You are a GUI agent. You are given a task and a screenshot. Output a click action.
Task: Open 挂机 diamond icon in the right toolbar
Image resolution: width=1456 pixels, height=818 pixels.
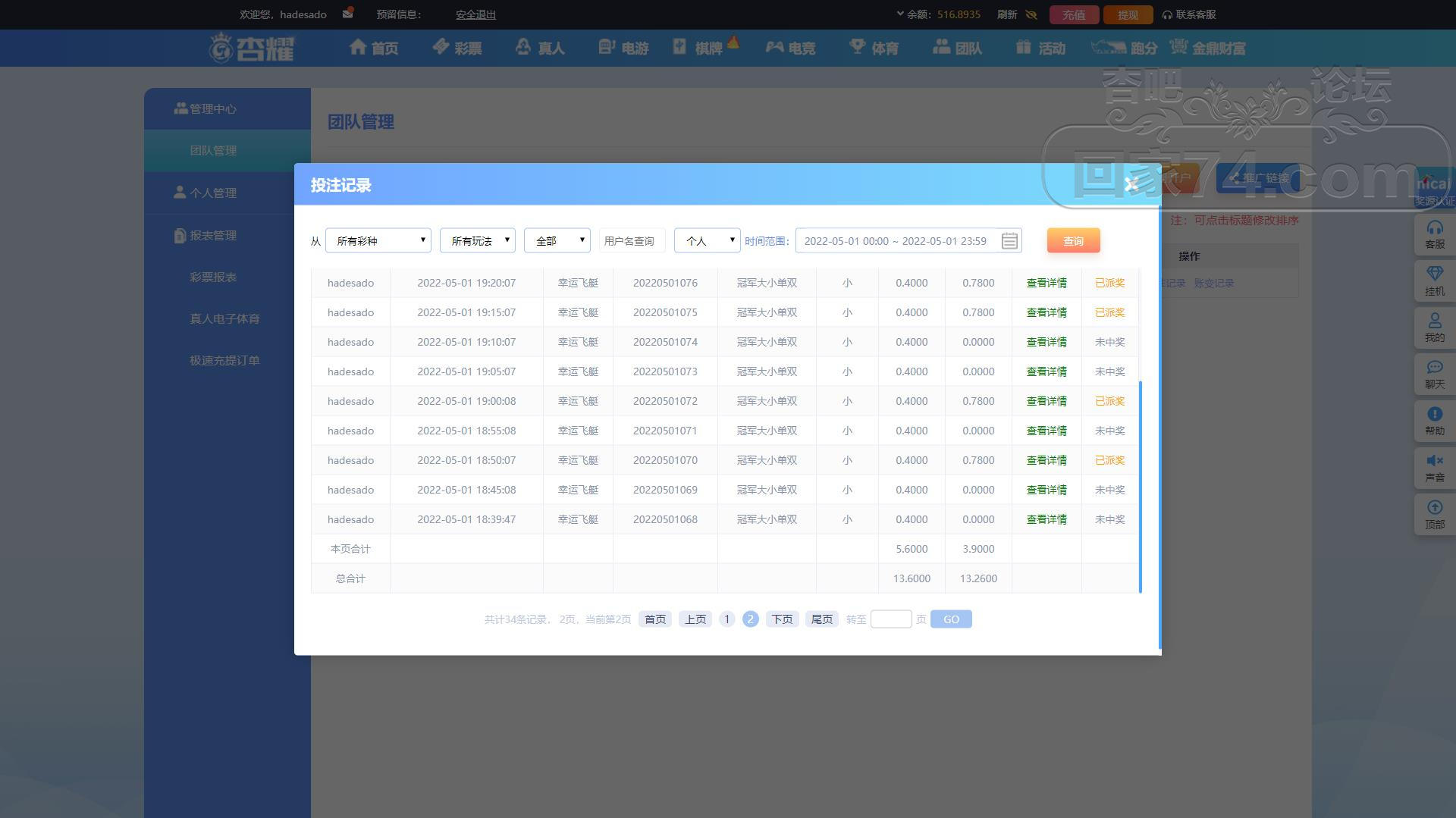click(x=1435, y=281)
